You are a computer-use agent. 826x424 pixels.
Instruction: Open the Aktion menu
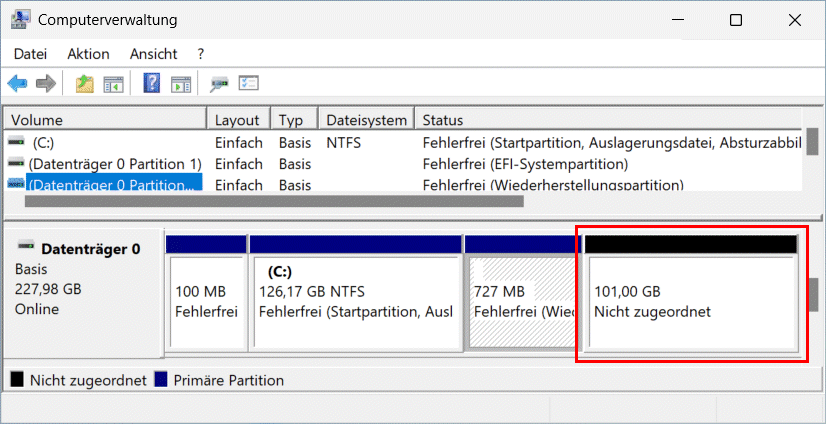click(x=88, y=54)
